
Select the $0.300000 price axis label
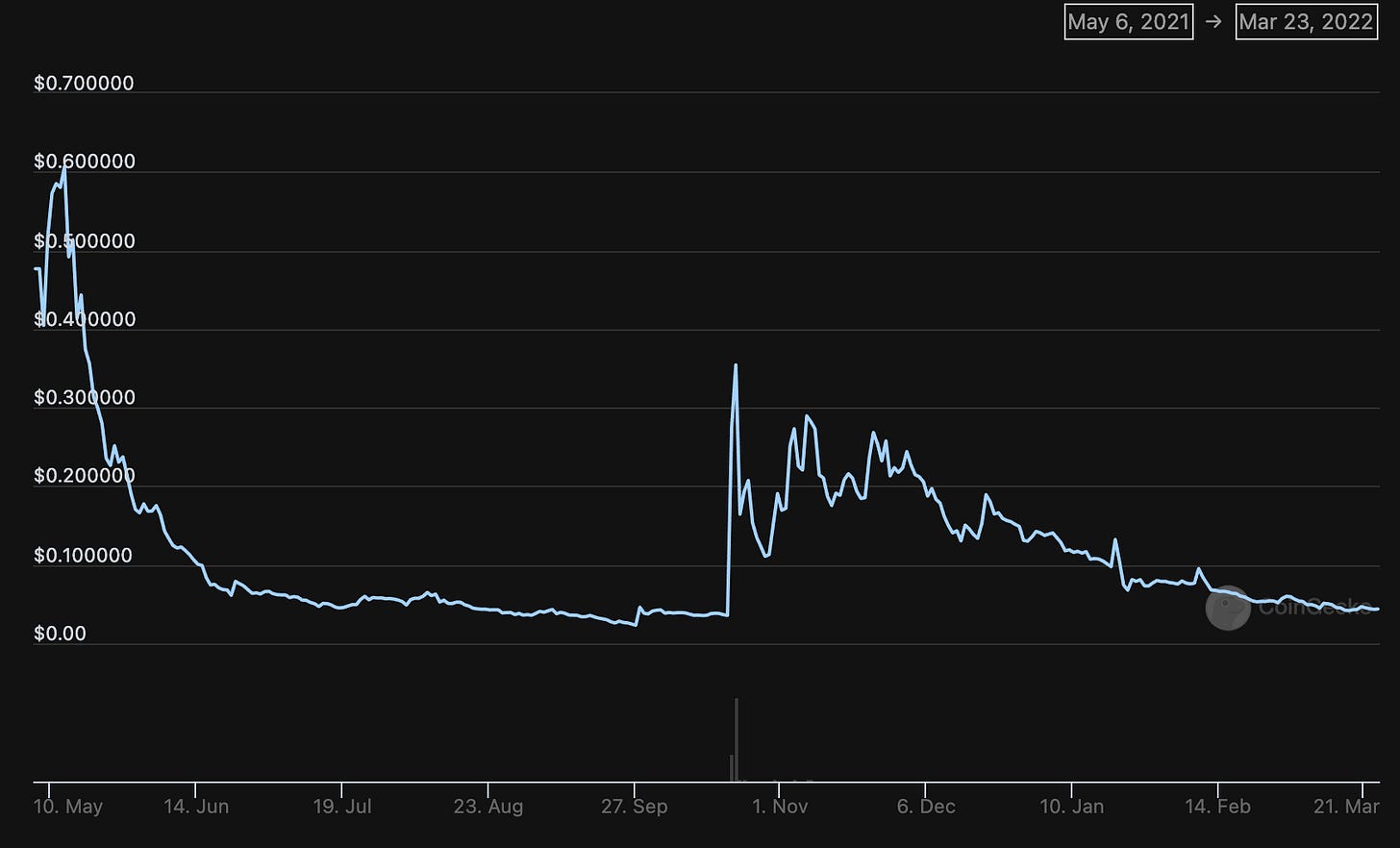84,397
